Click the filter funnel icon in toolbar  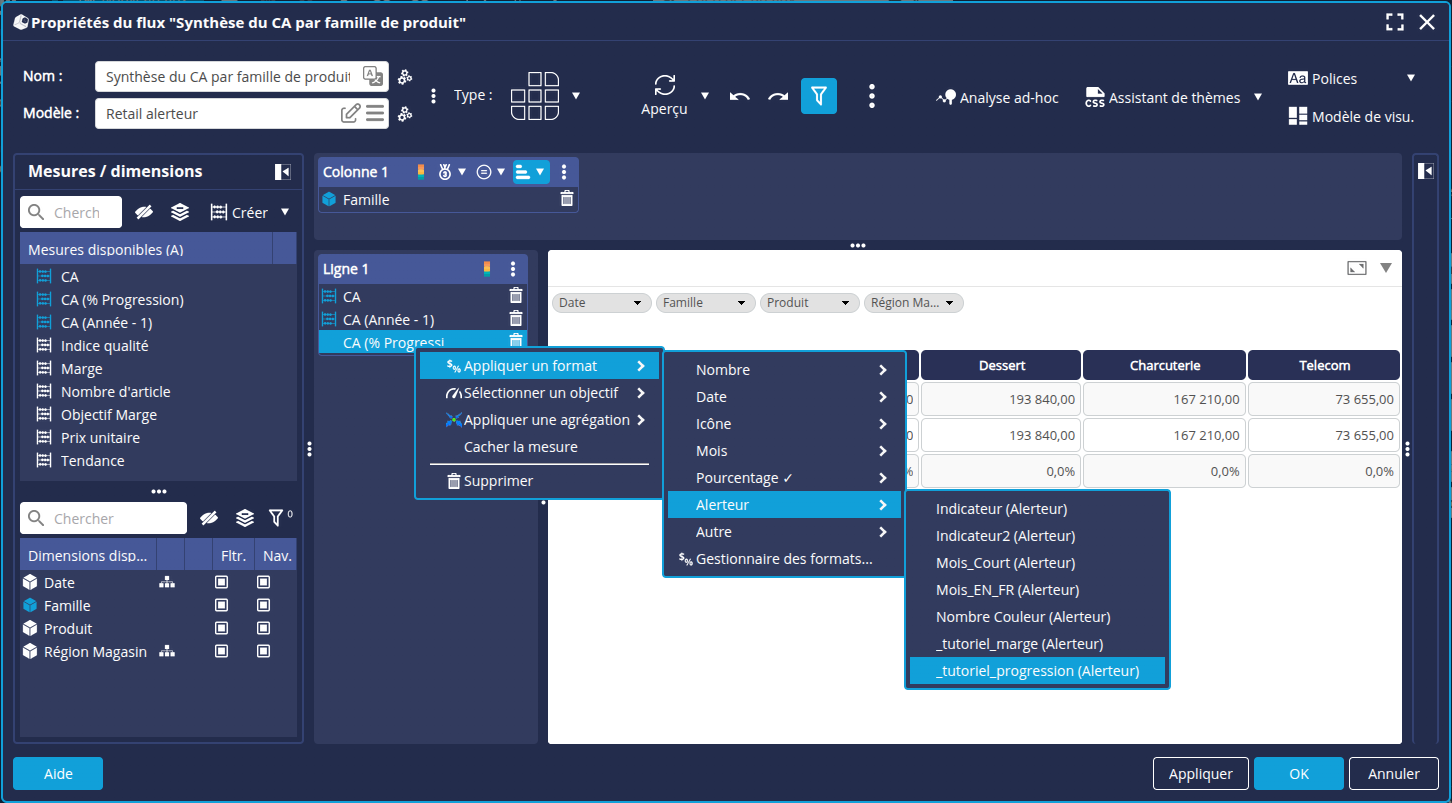pos(818,96)
